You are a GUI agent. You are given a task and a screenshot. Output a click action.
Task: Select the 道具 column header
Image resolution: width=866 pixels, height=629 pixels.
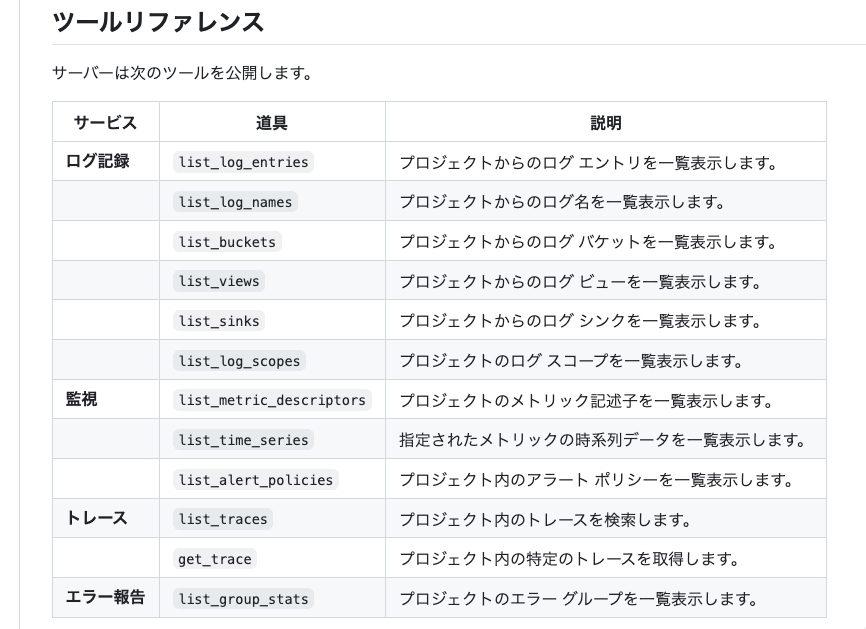[271, 122]
